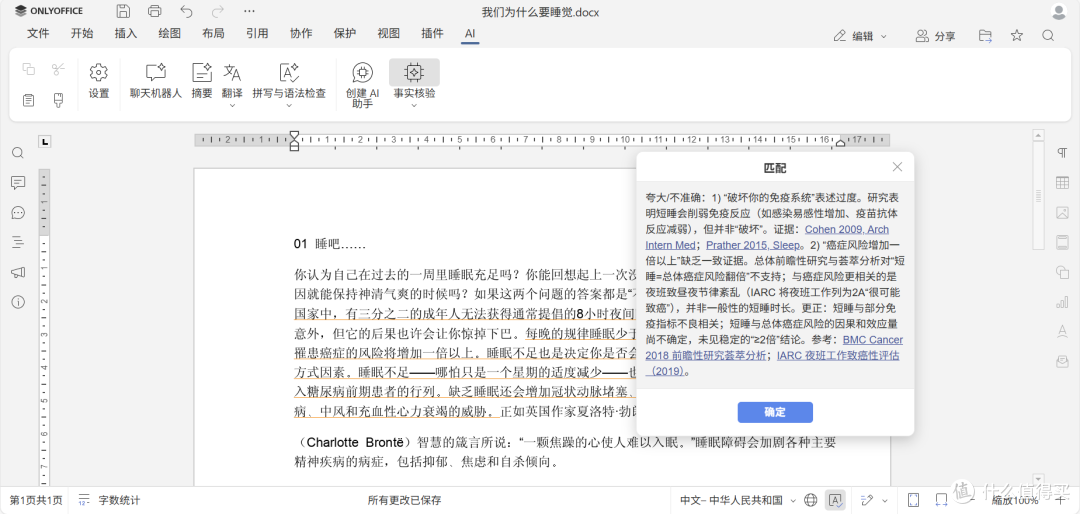Click the Save icon in title bar
Image resolution: width=1080 pixels, height=514 pixels.
pos(123,11)
